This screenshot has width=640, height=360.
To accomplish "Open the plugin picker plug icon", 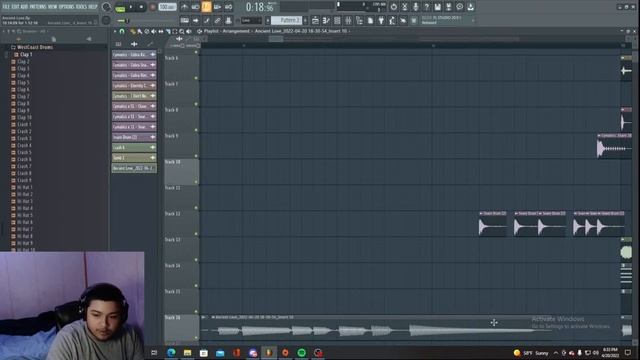I will pos(381,20).
